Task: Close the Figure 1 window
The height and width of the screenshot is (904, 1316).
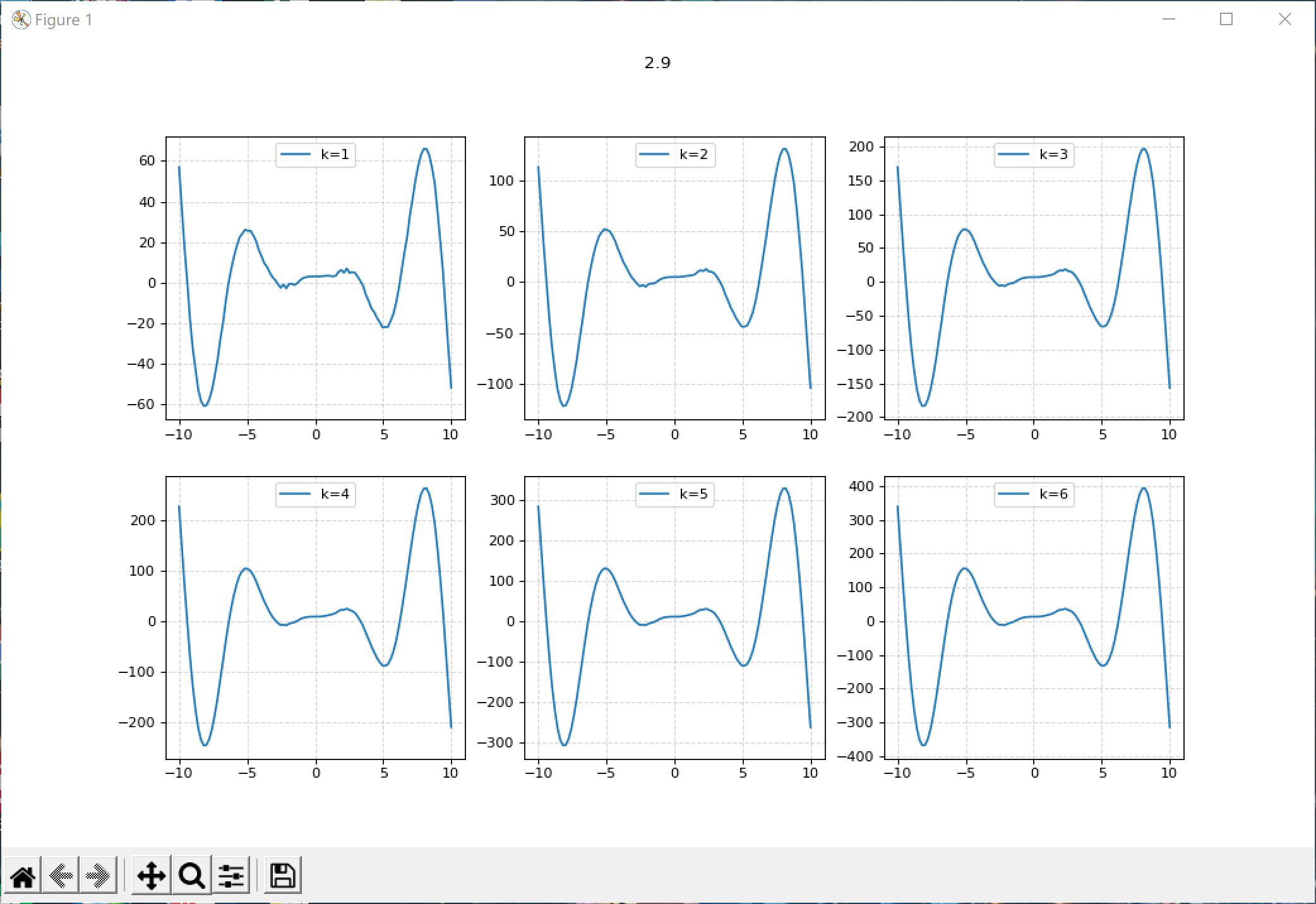Action: coord(1284,20)
